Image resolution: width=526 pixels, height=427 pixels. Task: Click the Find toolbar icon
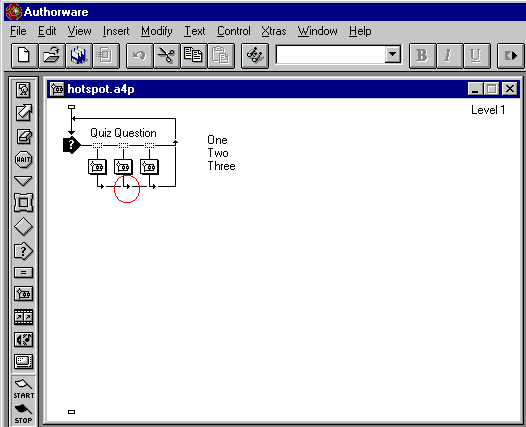click(255, 56)
